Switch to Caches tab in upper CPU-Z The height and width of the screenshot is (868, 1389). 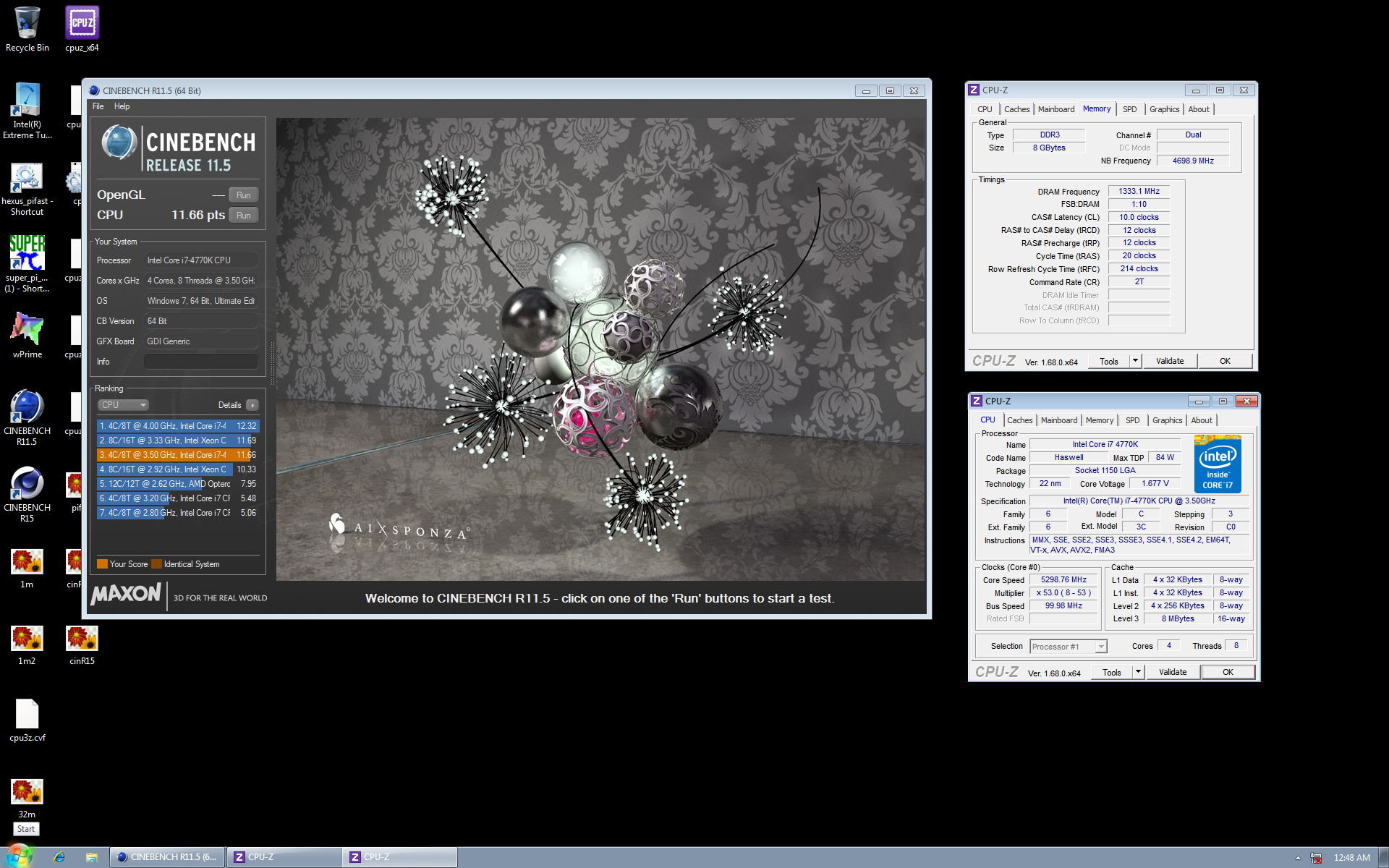pos(1016,109)
